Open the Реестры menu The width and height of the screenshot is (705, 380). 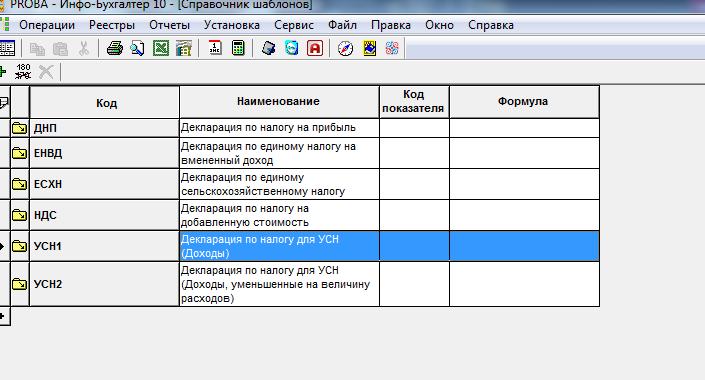click(x=112, y=25)
